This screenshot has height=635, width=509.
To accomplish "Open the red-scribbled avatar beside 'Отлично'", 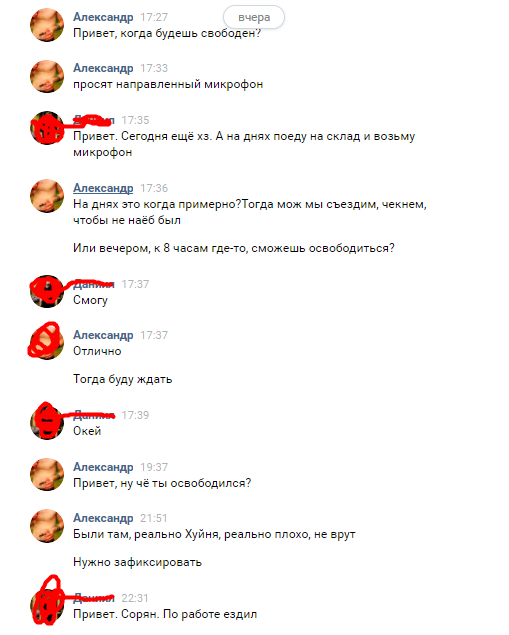I will click(47, 343).
